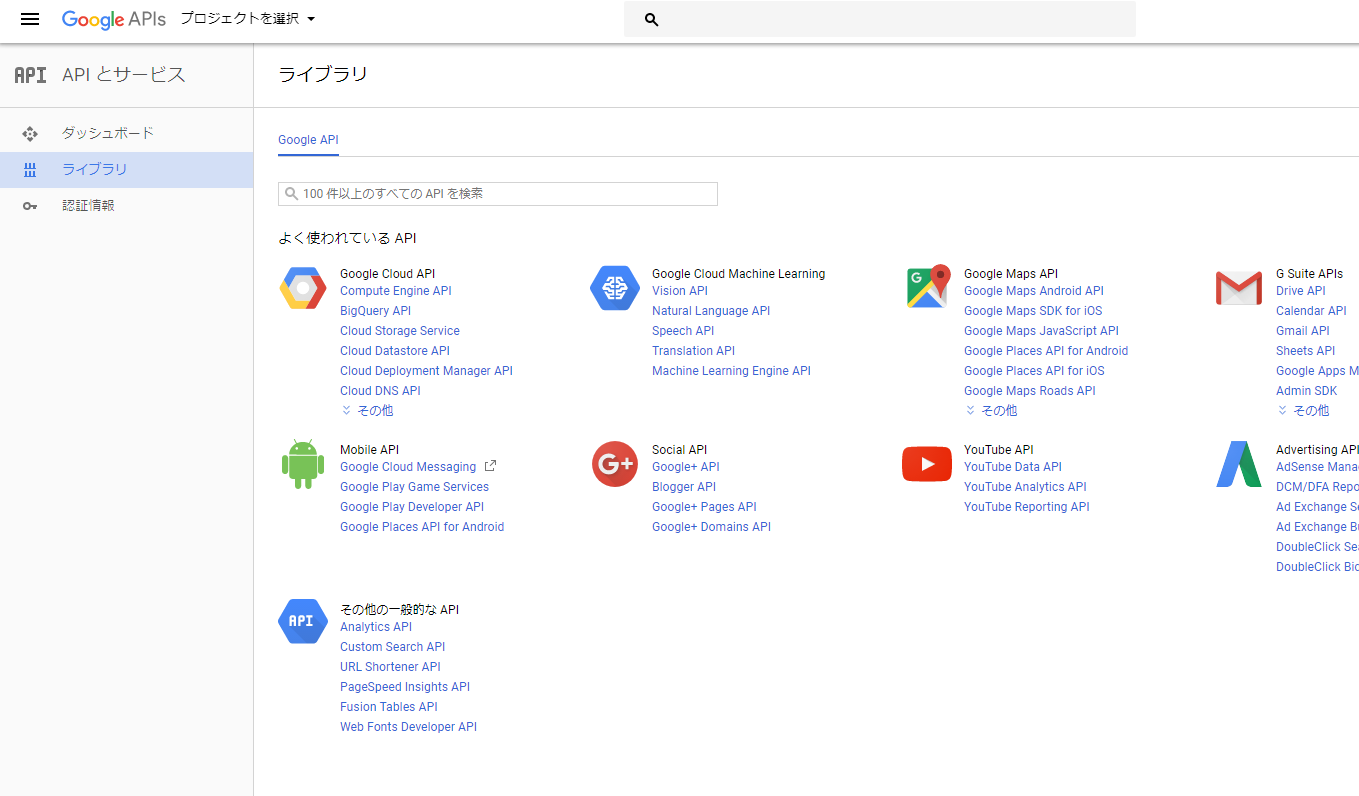Screen dimensions: 1359x796
Task: Open Google Play Game Services link
Action: [414, 487]
